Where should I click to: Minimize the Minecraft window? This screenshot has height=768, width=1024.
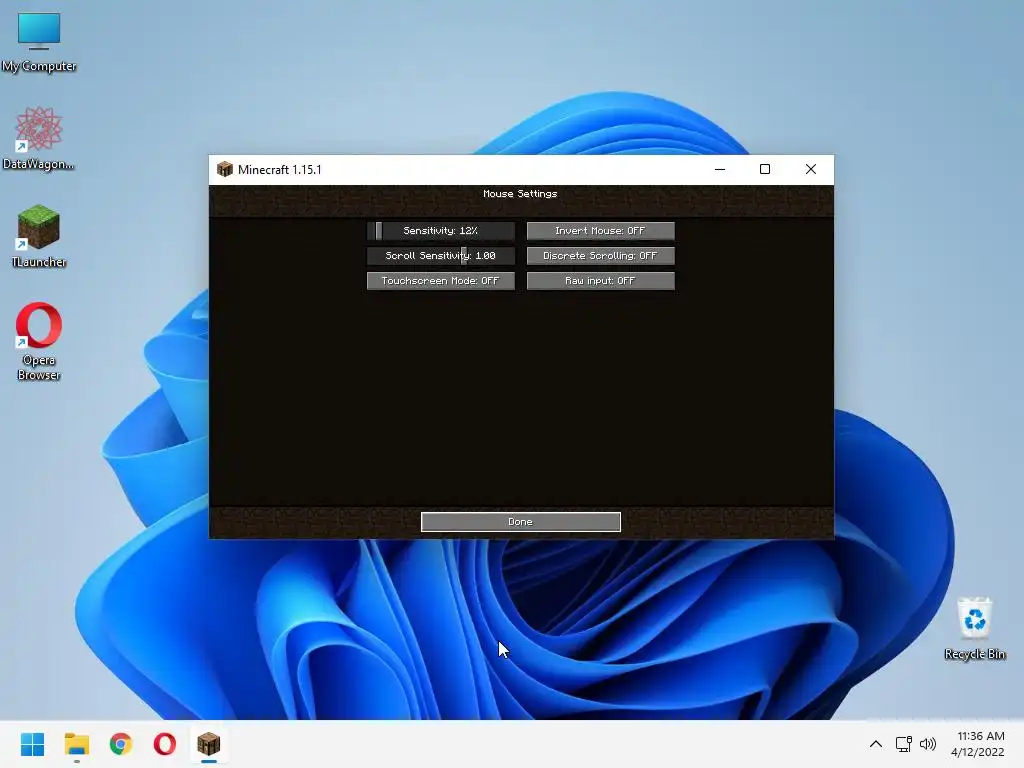[720, 169]
